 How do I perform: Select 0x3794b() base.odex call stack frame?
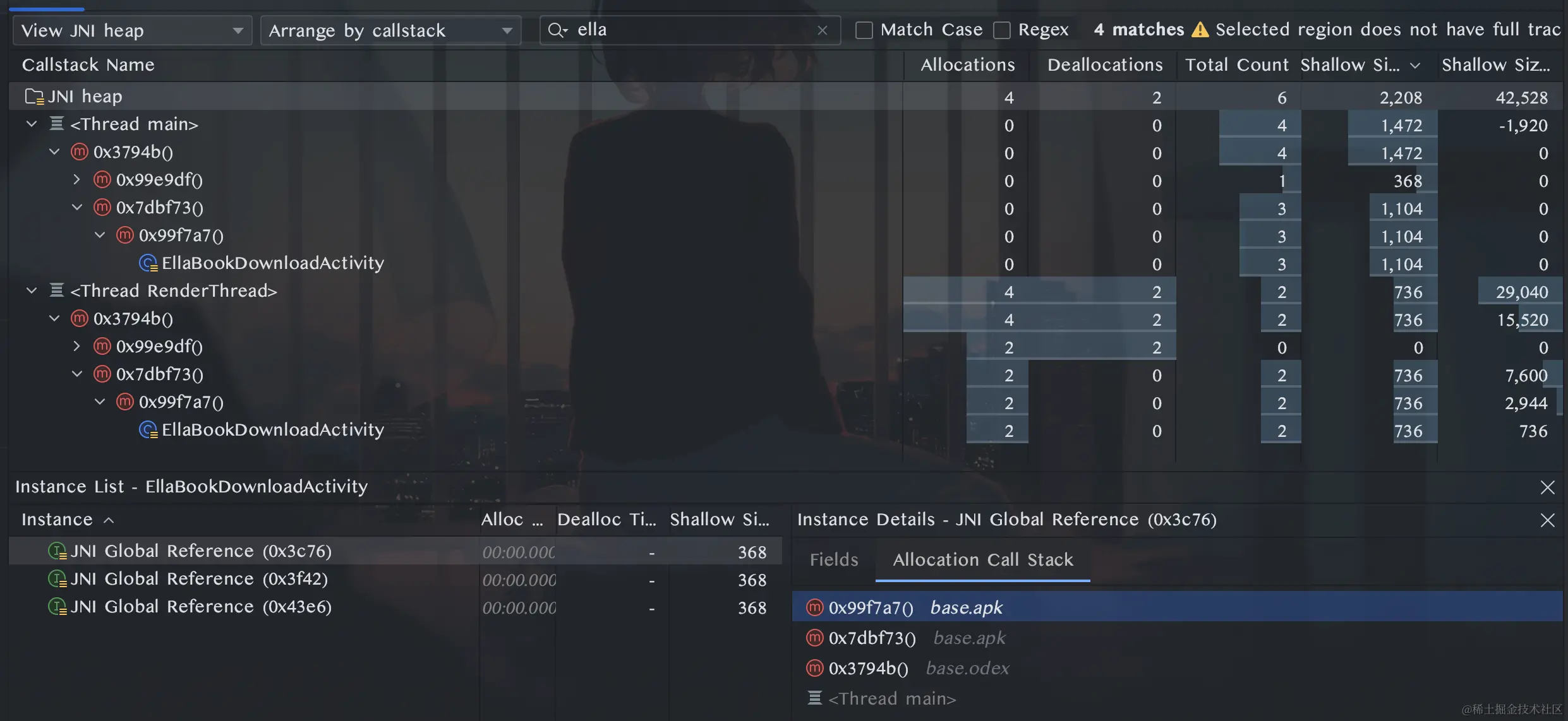tap(1177, 668)
